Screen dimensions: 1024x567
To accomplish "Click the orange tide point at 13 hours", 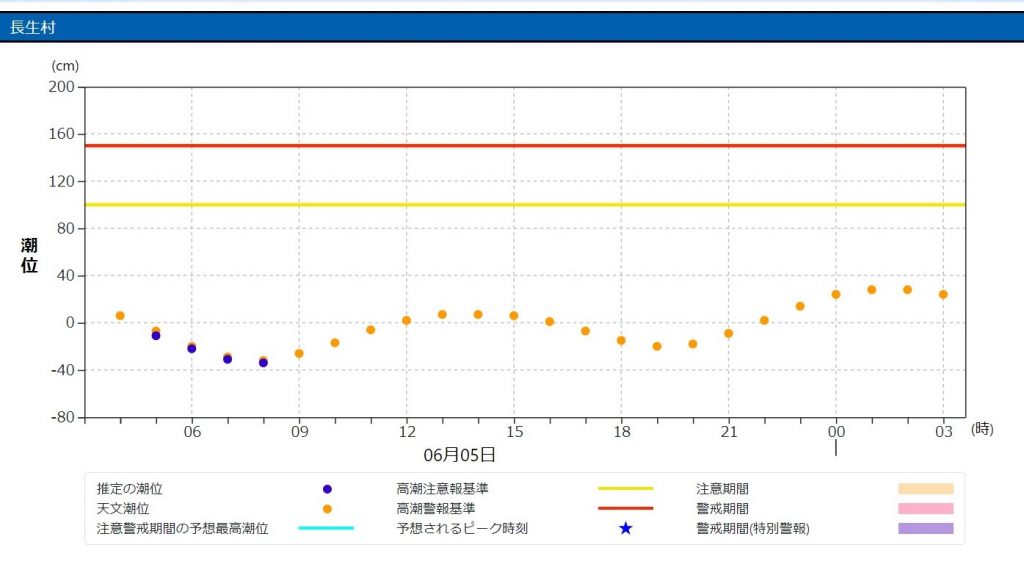I will click(x=442, y=315).
